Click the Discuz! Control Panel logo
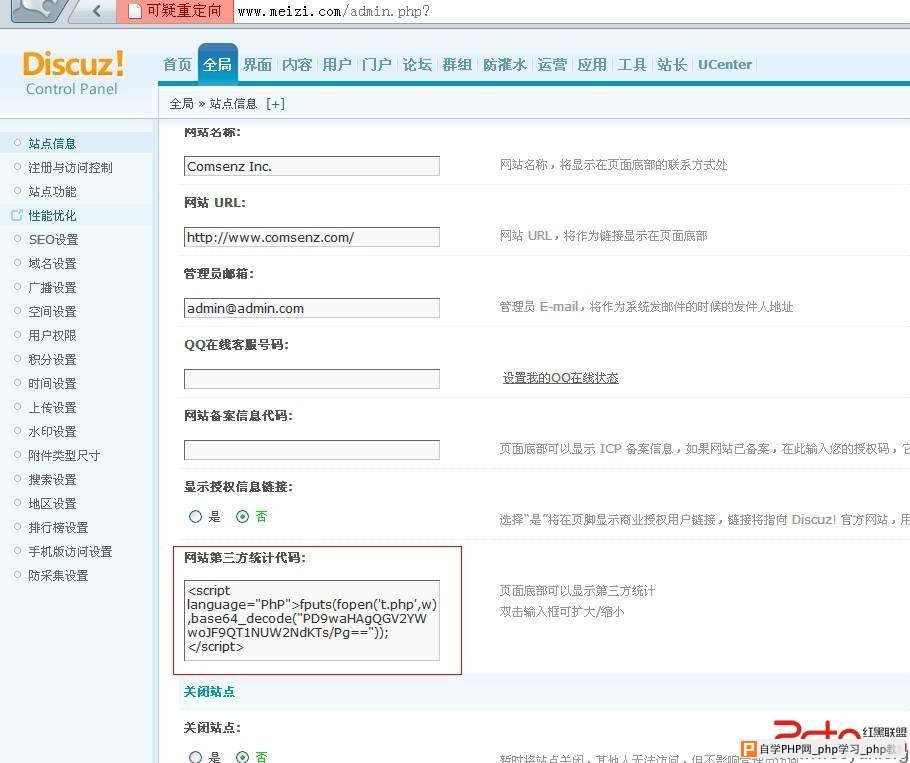 coord(72,73)
